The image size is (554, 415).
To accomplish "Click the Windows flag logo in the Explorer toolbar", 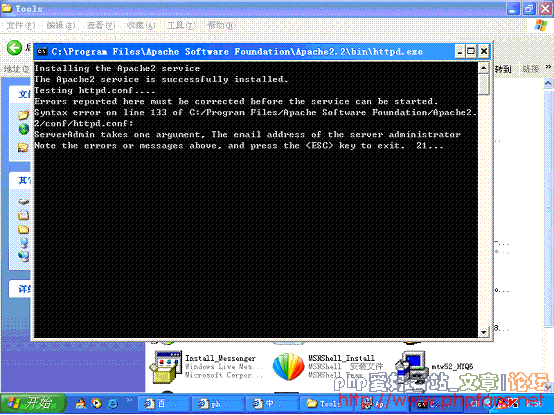I will 541,25.
